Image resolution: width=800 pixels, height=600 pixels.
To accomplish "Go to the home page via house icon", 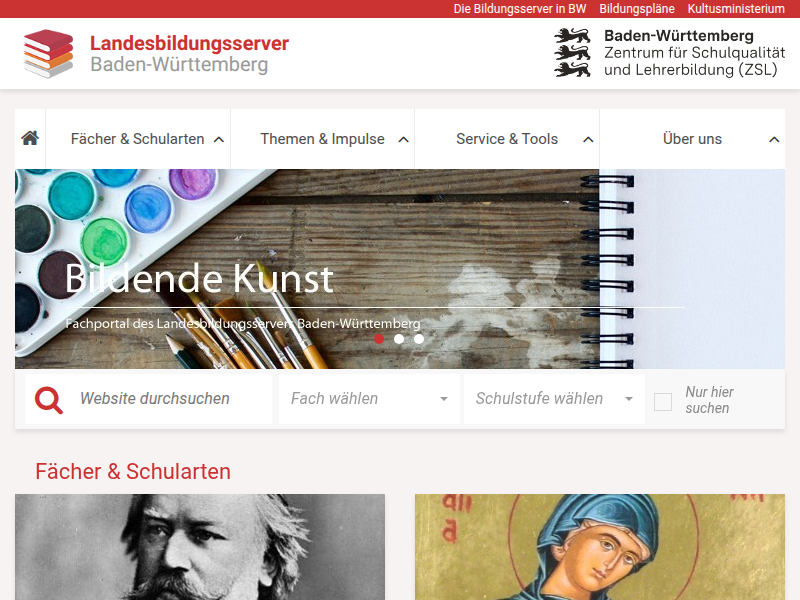I will [30, 138].
